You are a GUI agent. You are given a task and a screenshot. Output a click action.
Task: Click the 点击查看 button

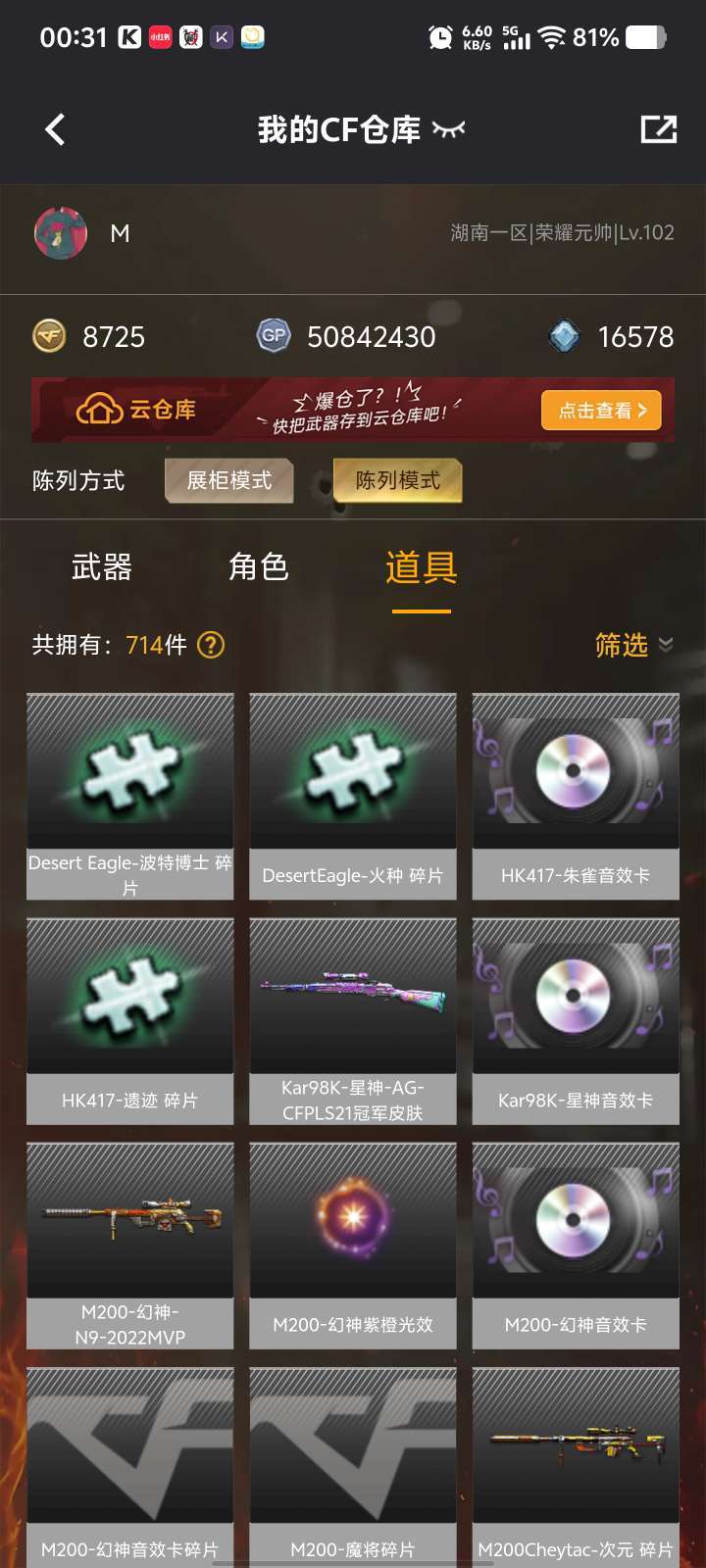pyautogui.click(x=601, y=411)
